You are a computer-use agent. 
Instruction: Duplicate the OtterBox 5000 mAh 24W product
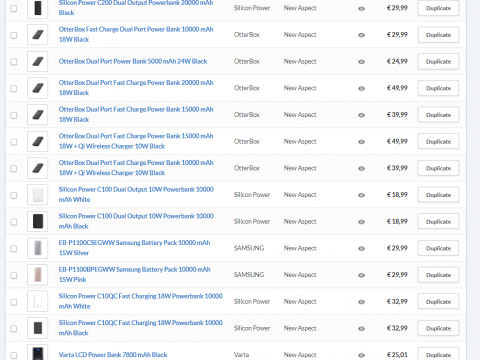pos(438,61)
